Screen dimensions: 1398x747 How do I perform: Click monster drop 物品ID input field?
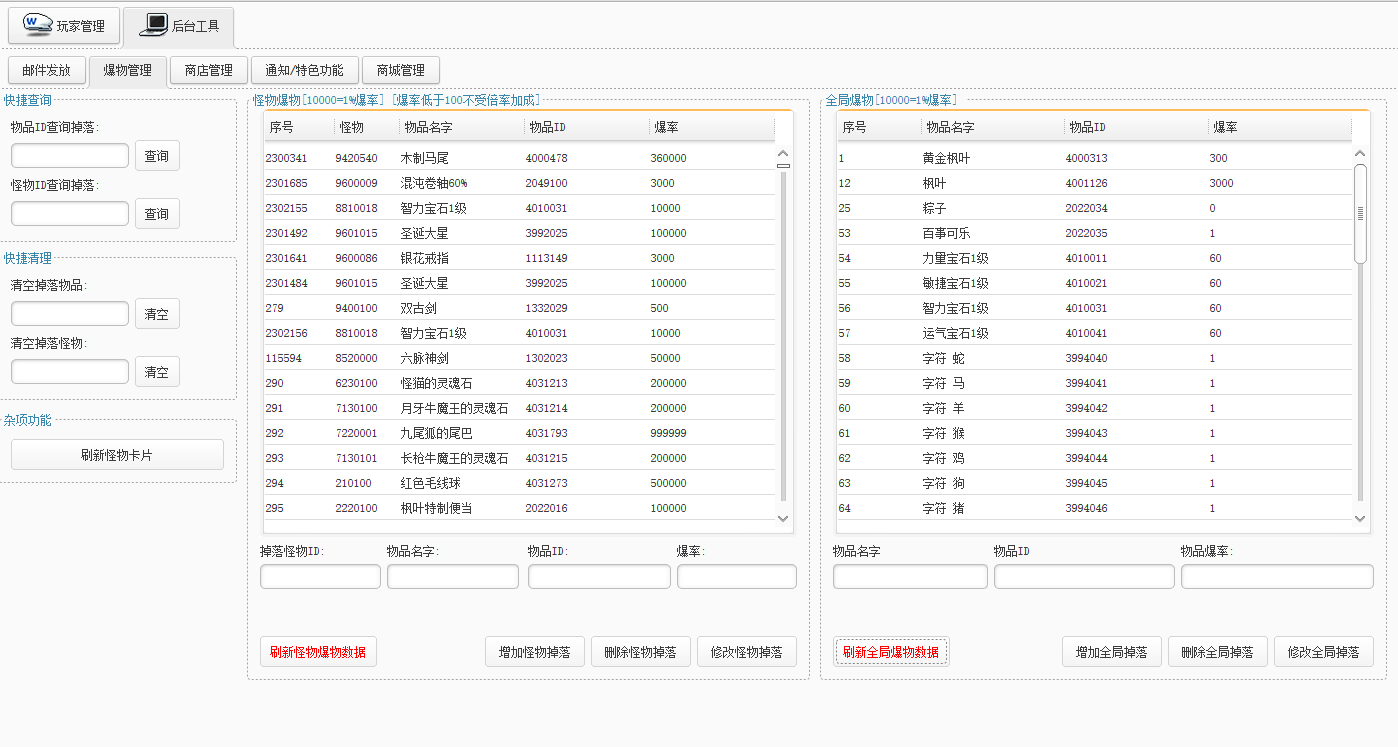tap(599, 576)
